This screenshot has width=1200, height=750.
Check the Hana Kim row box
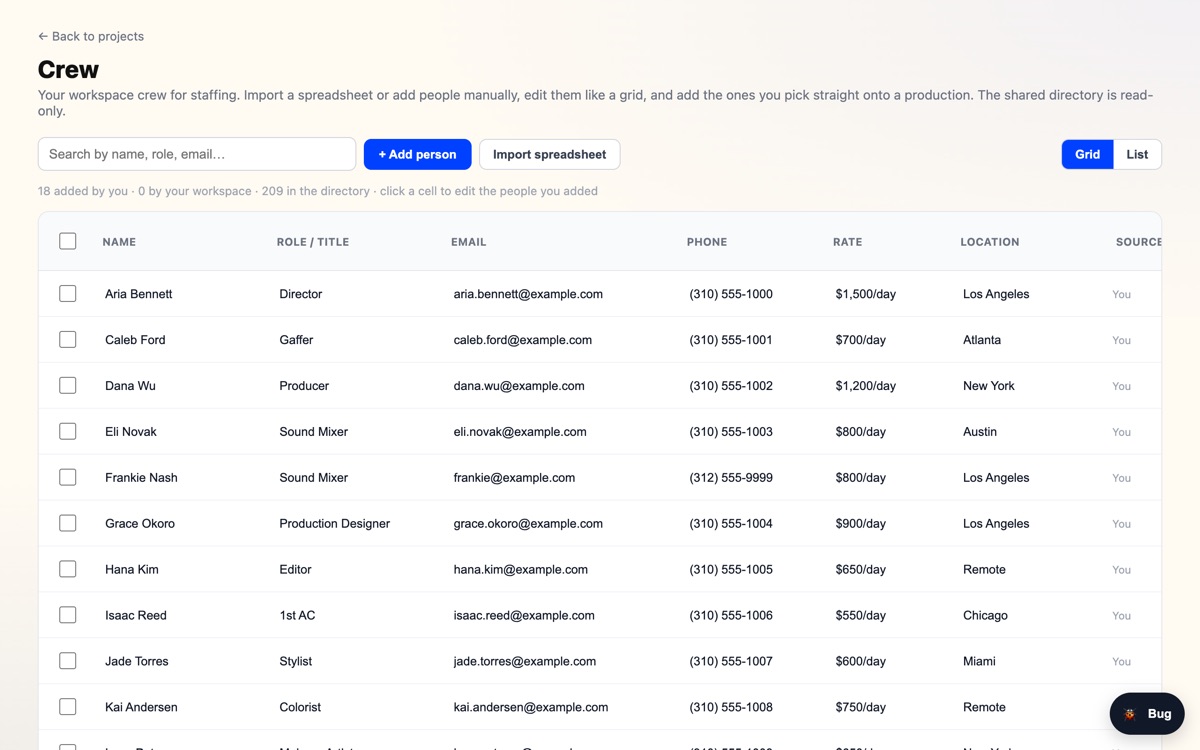point(68,570)
